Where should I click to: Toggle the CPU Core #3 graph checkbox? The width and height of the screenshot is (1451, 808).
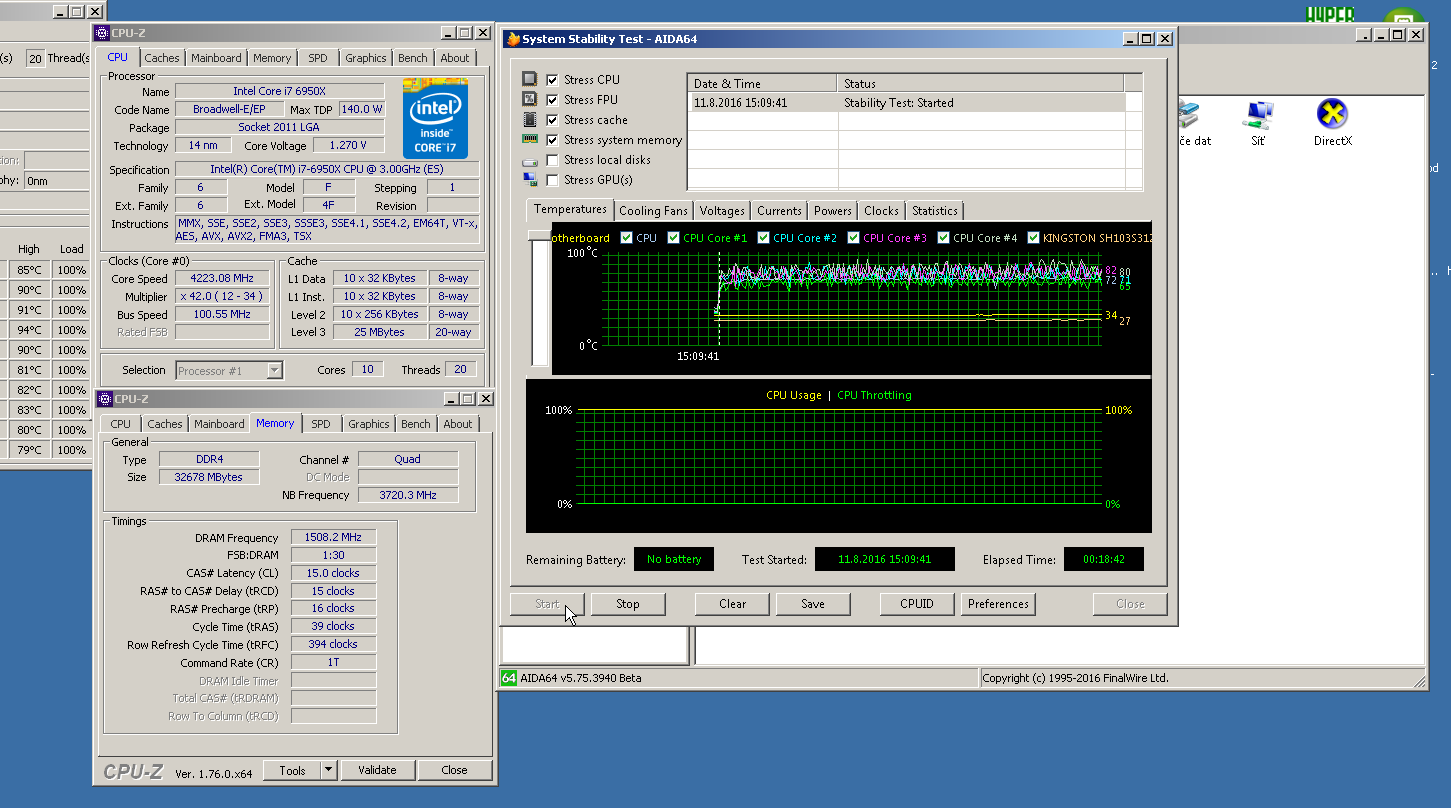[x=853, y=238]
